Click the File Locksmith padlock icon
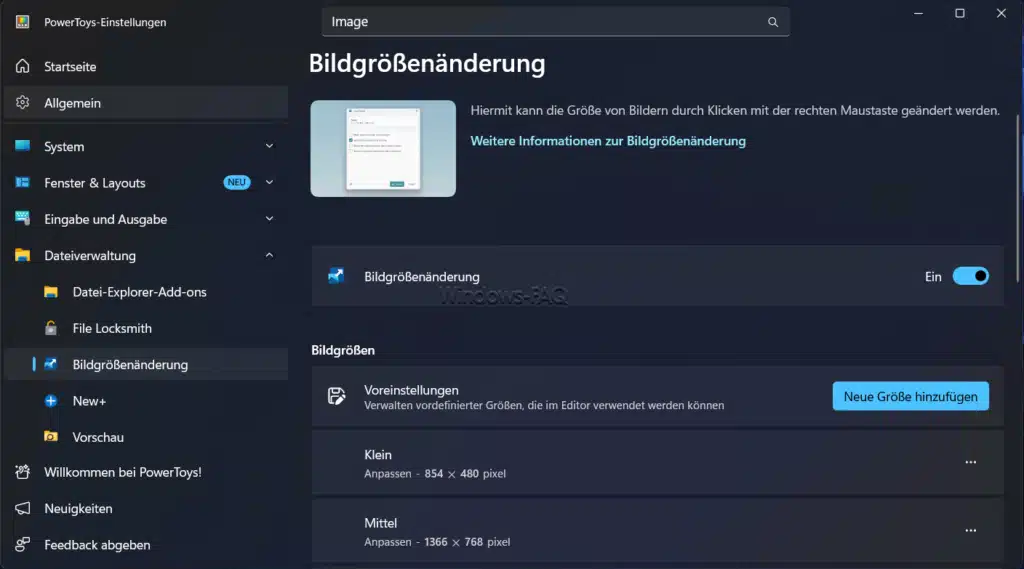 coord(51,327)
